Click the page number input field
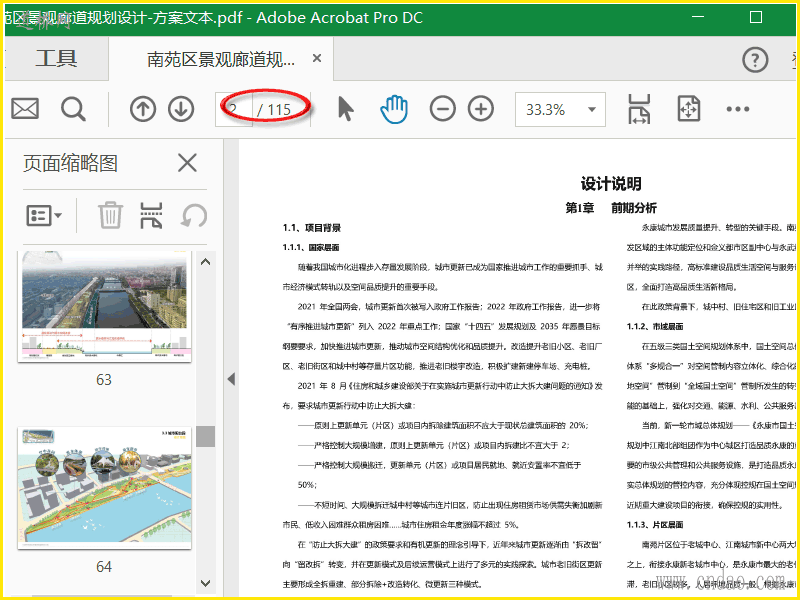 click(234, 109)
